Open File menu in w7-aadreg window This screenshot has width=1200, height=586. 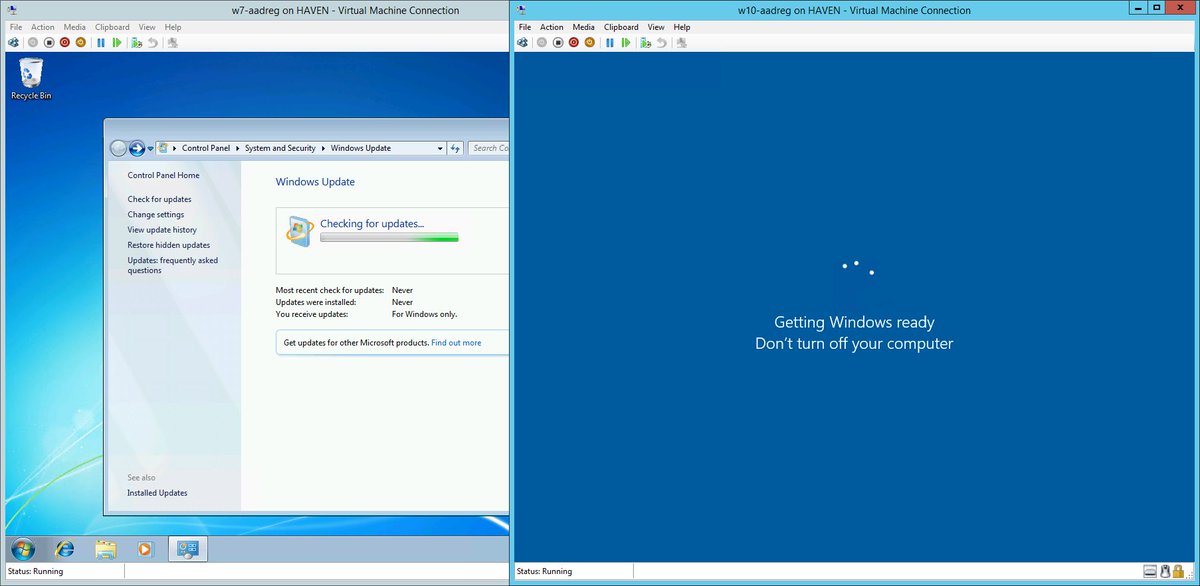point(16,27)
